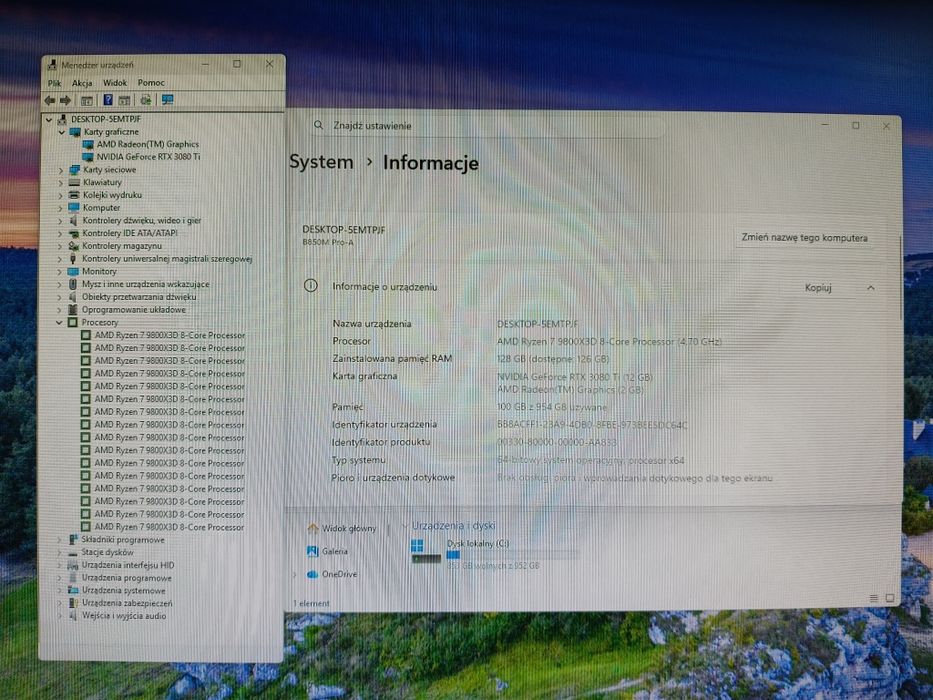This screenshot has height=700, width=933.
Task: Click the Galeria icon in Explorer
Action: (x=312, y=551)
